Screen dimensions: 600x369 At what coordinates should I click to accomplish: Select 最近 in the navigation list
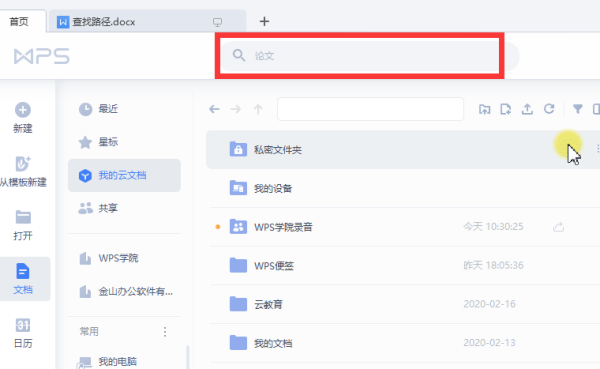click(124, 109)
